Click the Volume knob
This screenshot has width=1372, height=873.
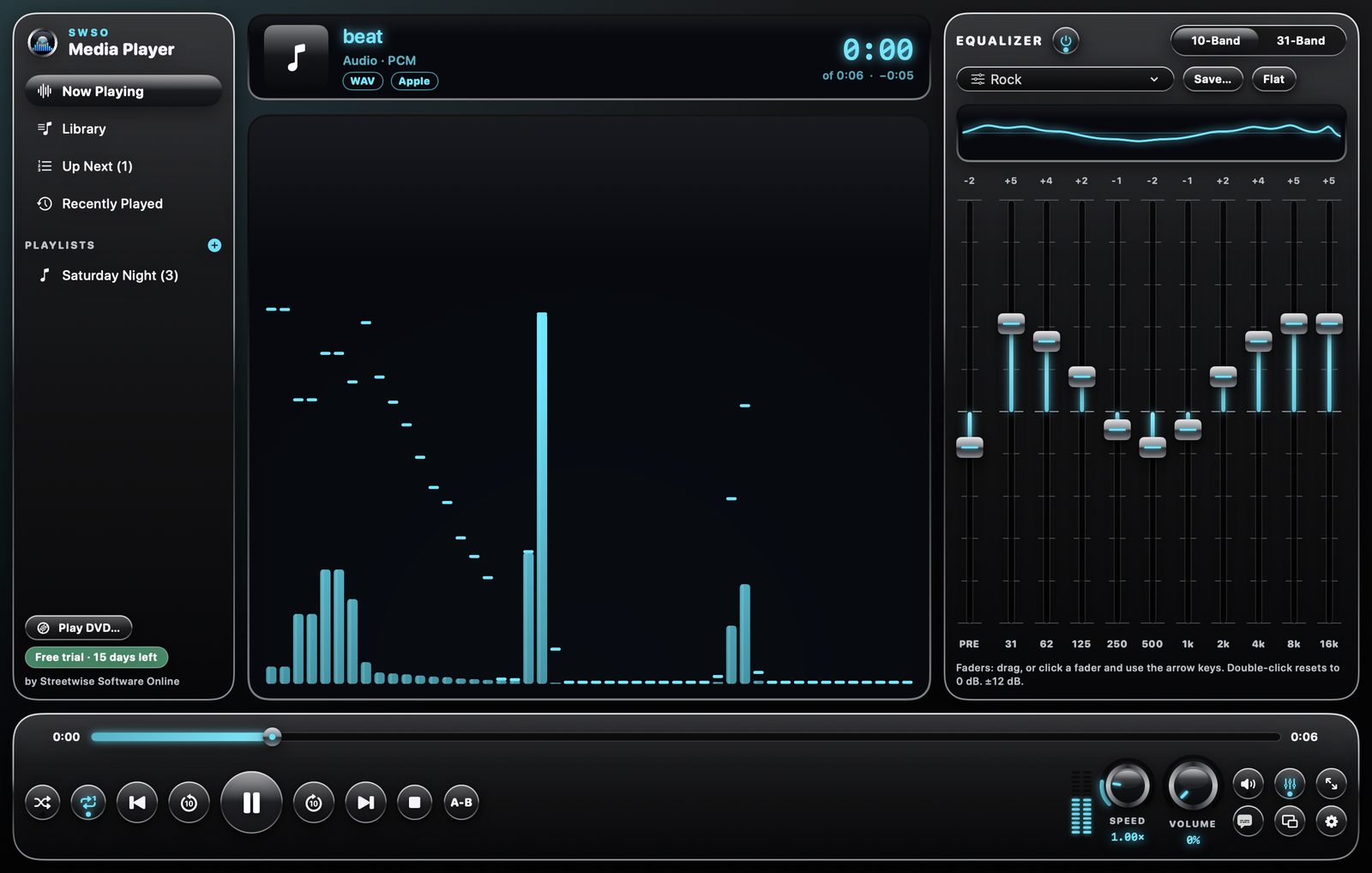click(1193, 785)
